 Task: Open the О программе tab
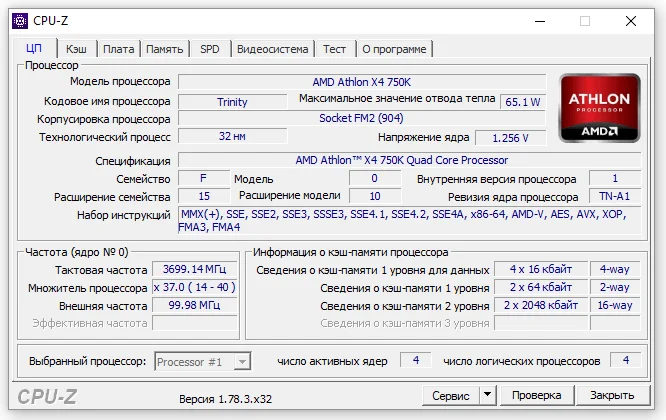[394, 49]
